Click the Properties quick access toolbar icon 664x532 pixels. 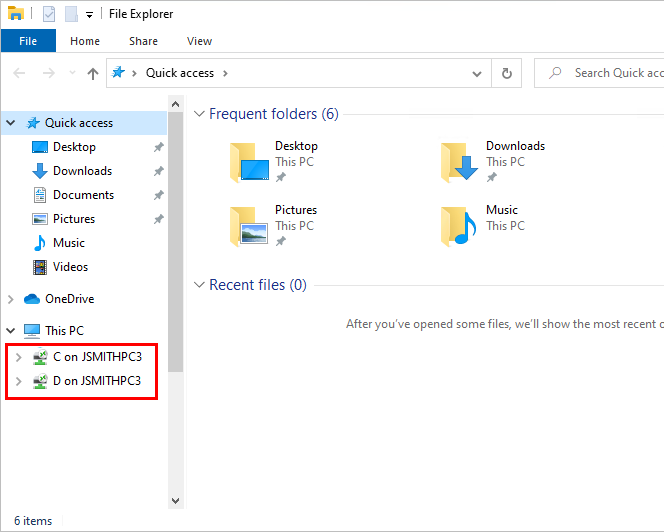point(49,14)
